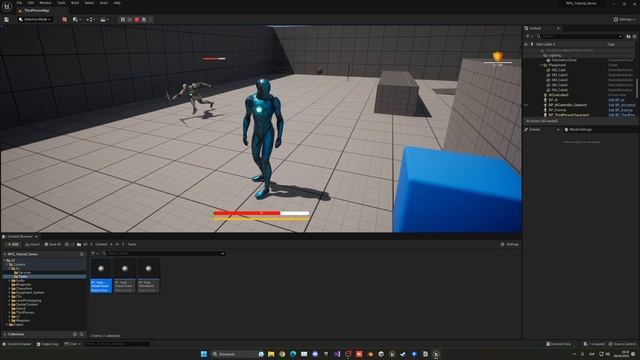This screenshot has width=640, height=360.
Task: Open the Output Log in status bar
Action: [47, 344]
